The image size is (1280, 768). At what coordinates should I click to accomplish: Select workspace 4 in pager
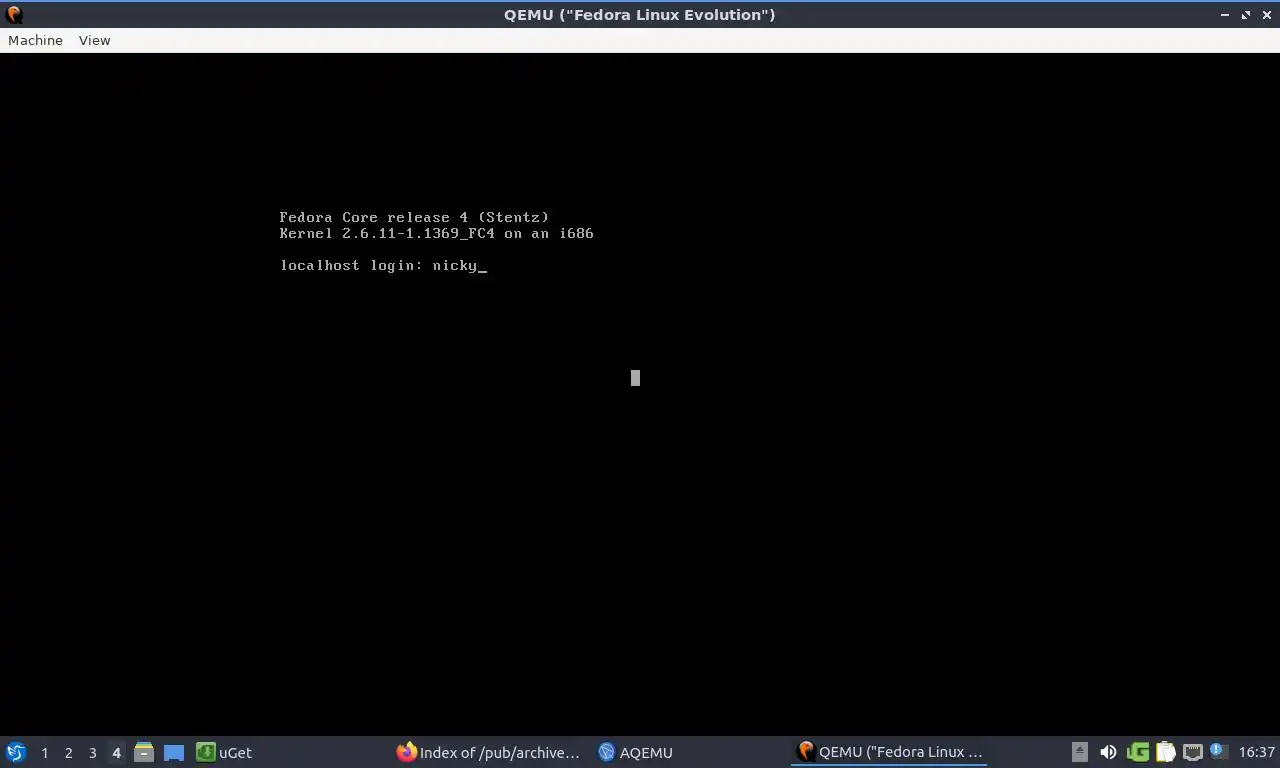coord(116,752)
